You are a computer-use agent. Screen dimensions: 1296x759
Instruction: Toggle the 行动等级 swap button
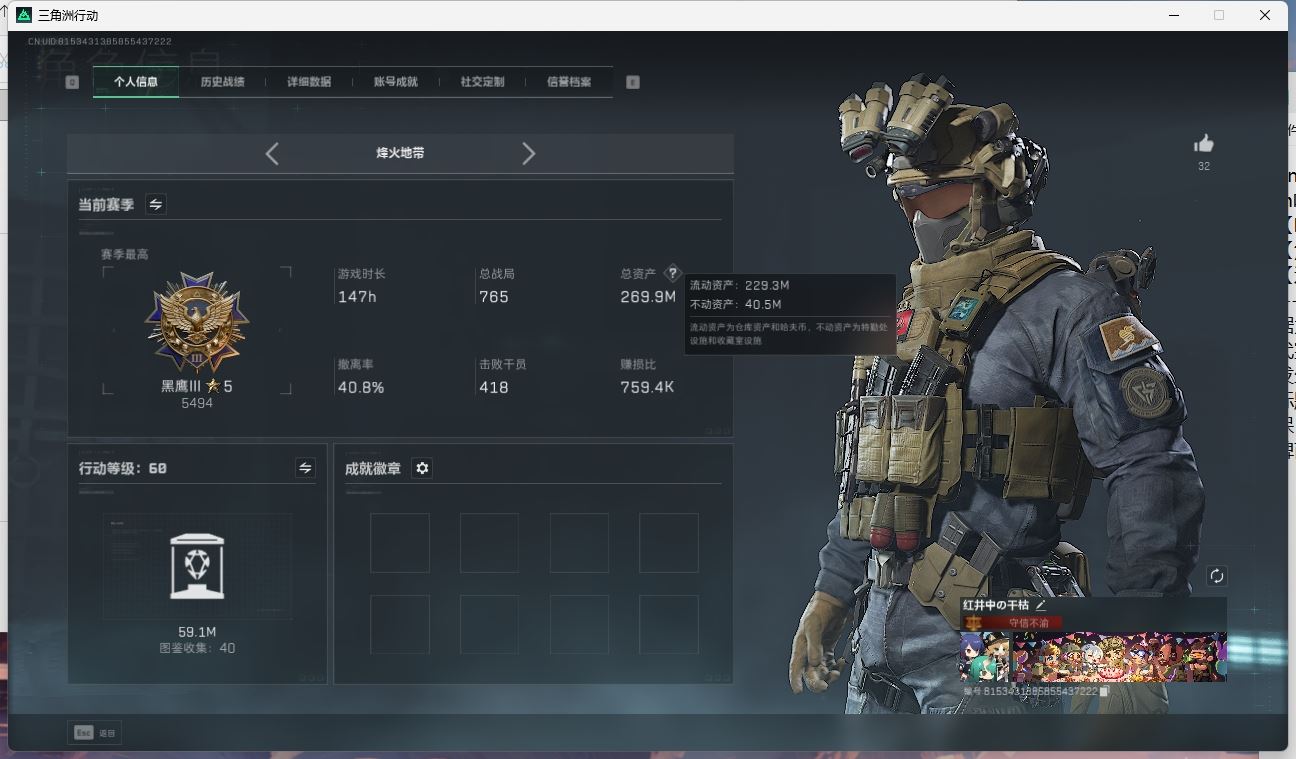305,468
